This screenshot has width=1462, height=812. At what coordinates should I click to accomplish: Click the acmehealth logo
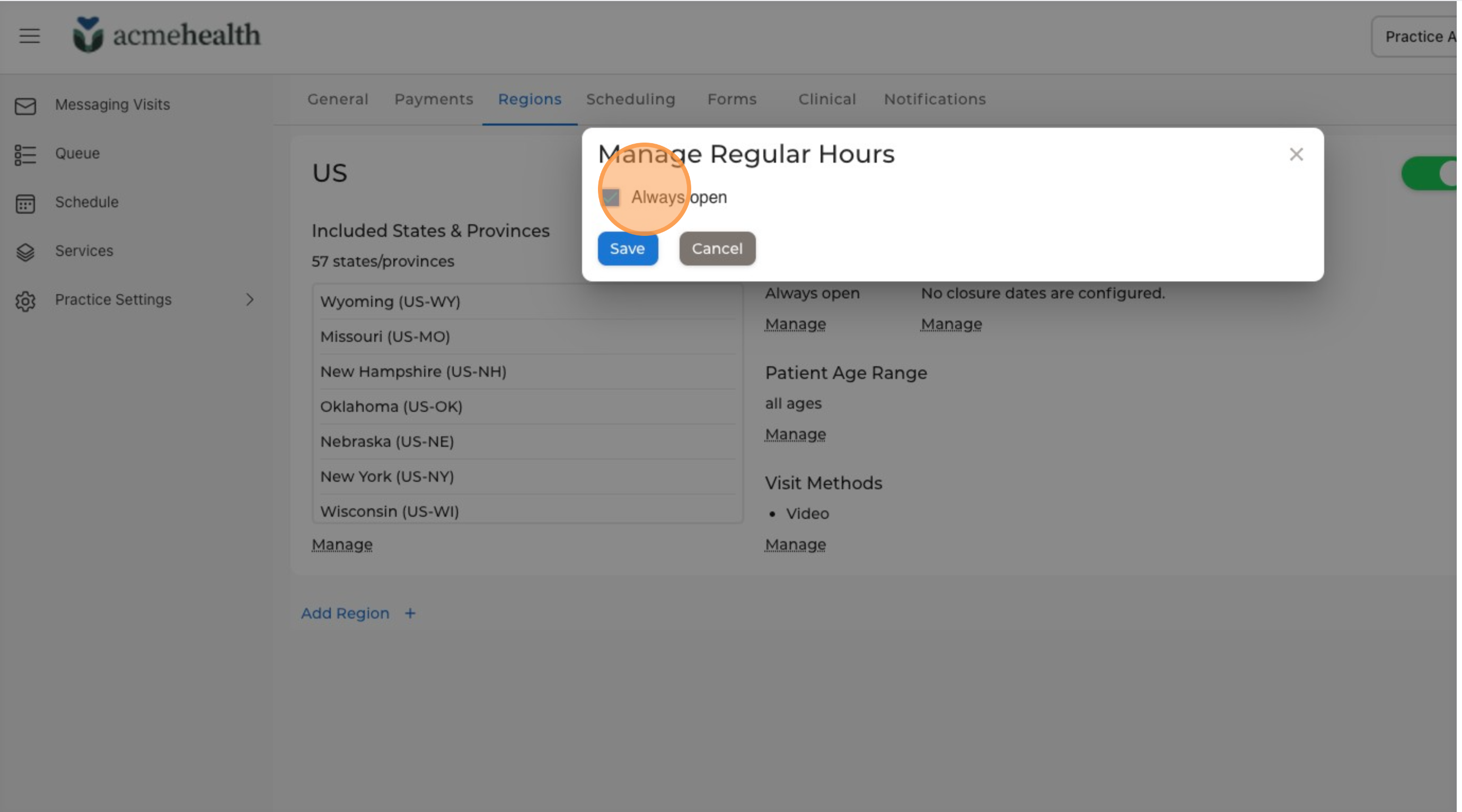click(166, 34)
